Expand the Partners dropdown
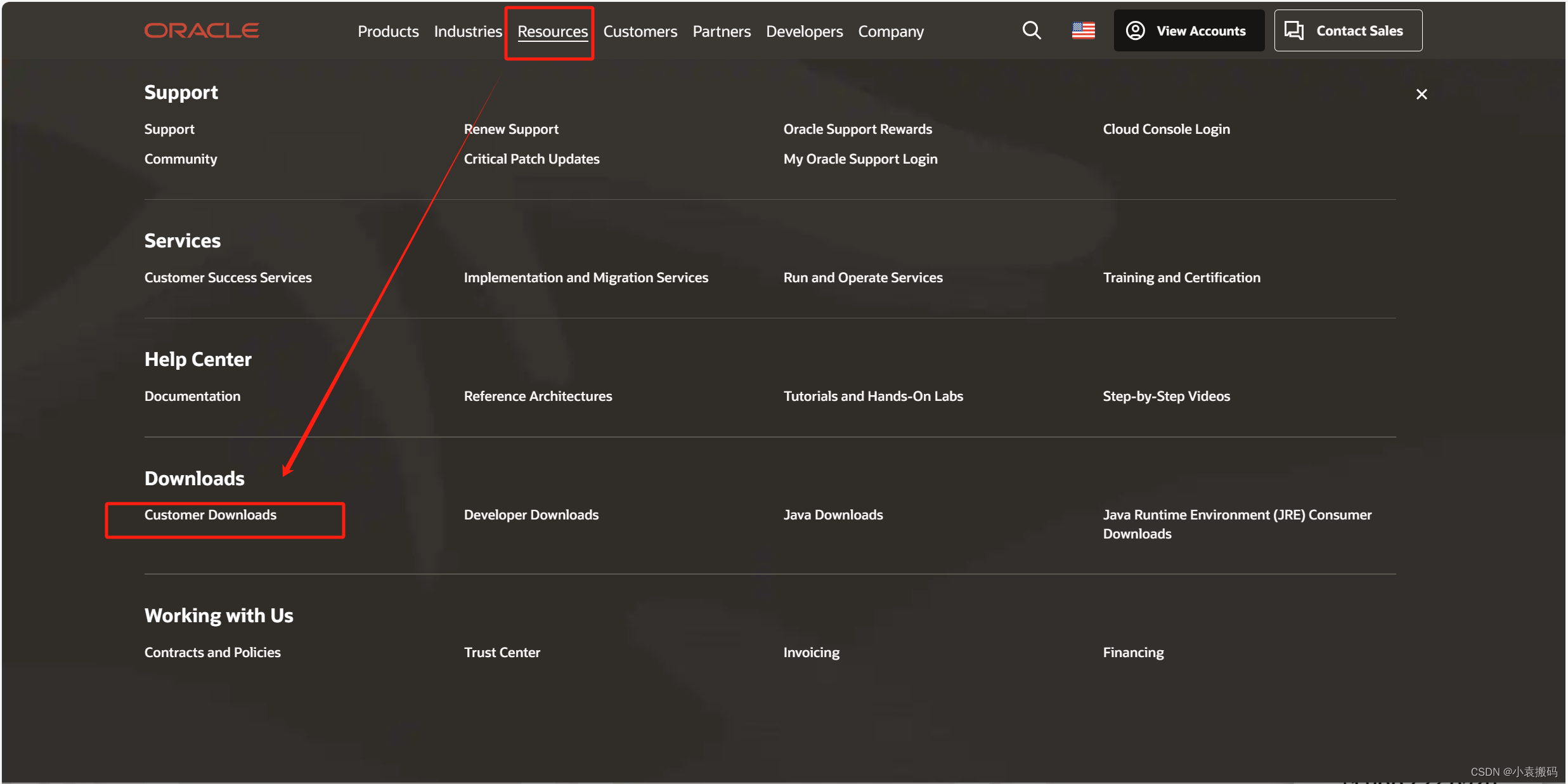Image resolution: width=1568 pixels, height=784 pixels. (722, 30)
